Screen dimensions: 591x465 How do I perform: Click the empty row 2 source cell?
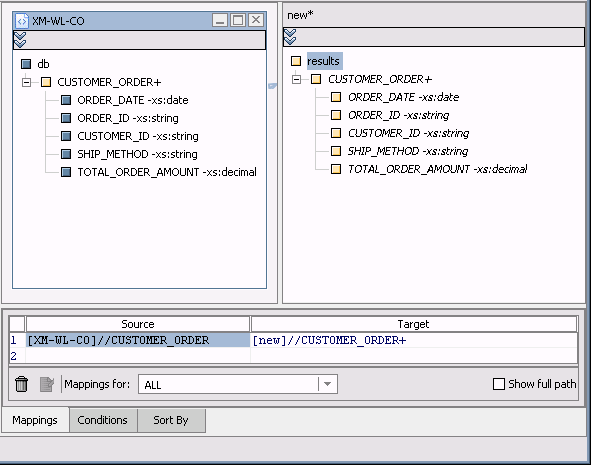[138, 356]
